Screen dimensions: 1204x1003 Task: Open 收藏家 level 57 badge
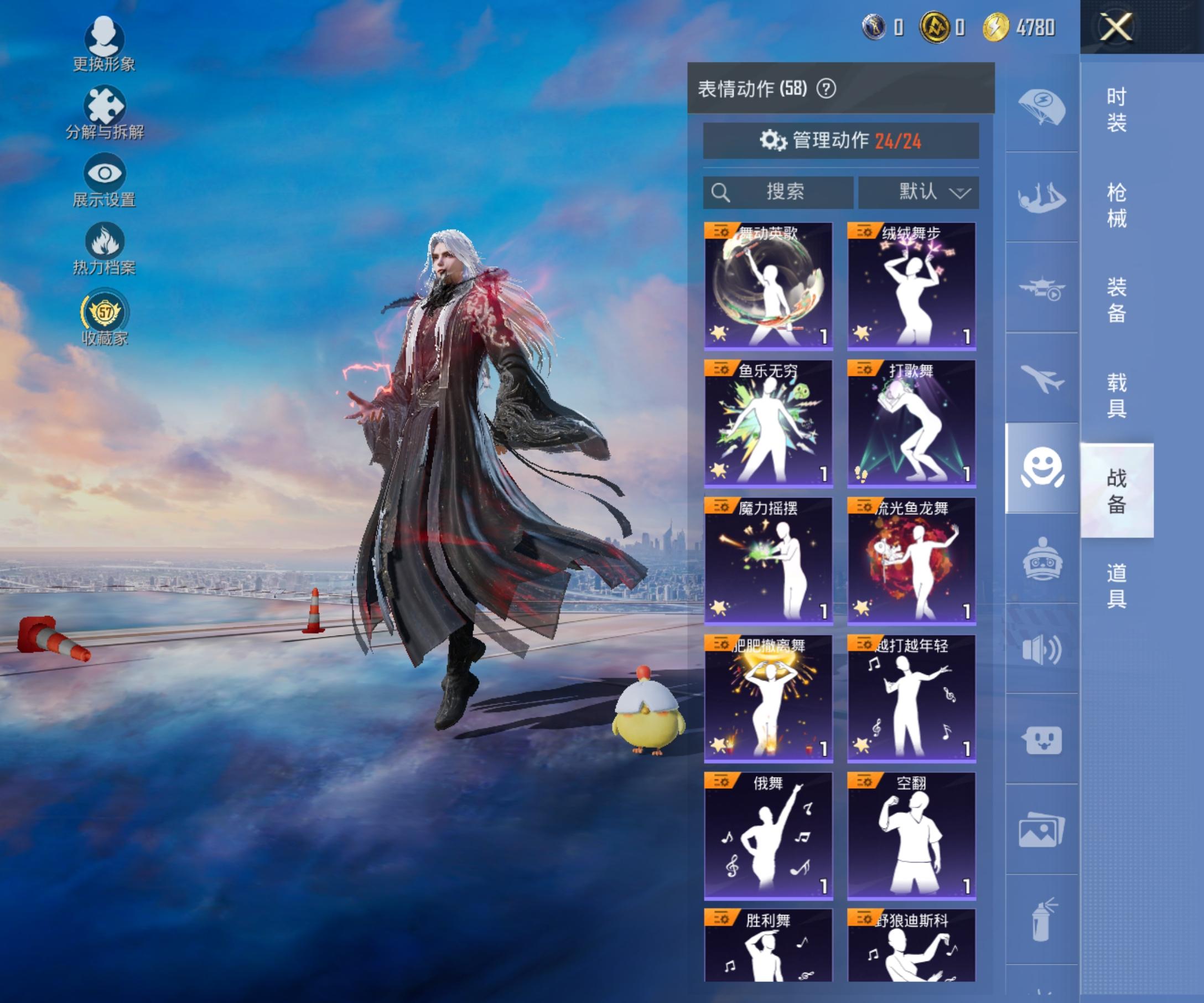(x=105, y=318)
